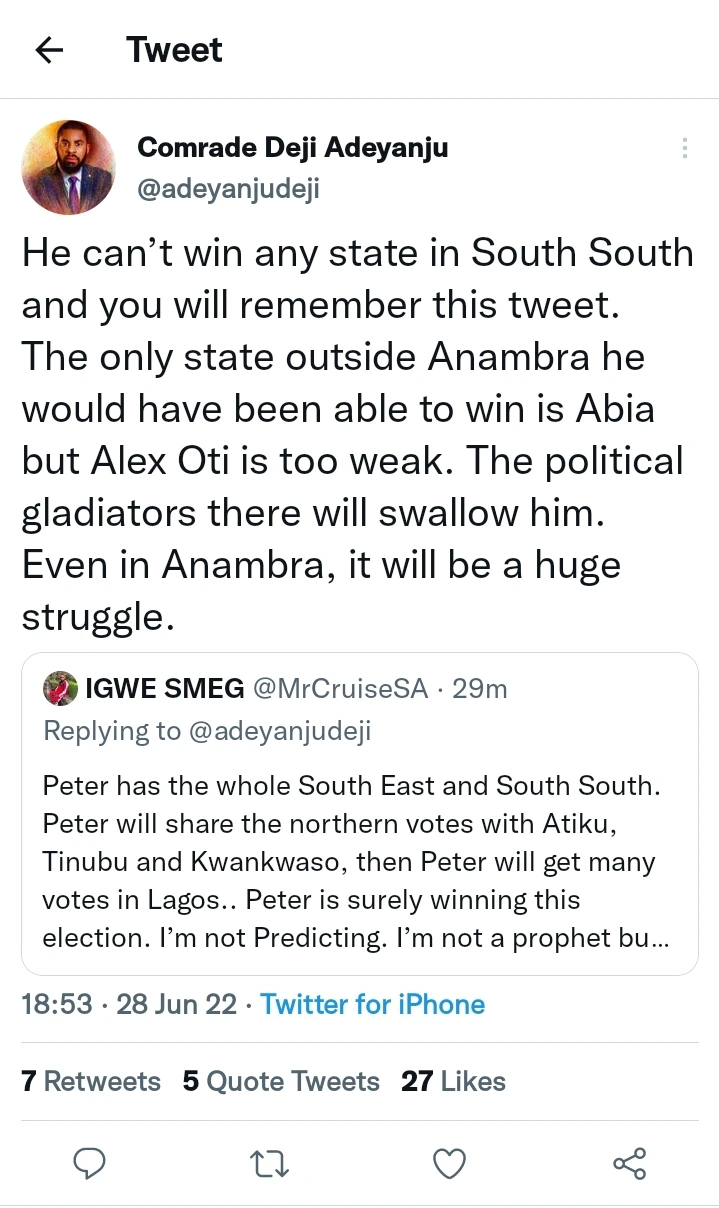Click the Comrade Deji Adeyanju display name
This screenshot has width=719, height=1208.
point(292,148)
